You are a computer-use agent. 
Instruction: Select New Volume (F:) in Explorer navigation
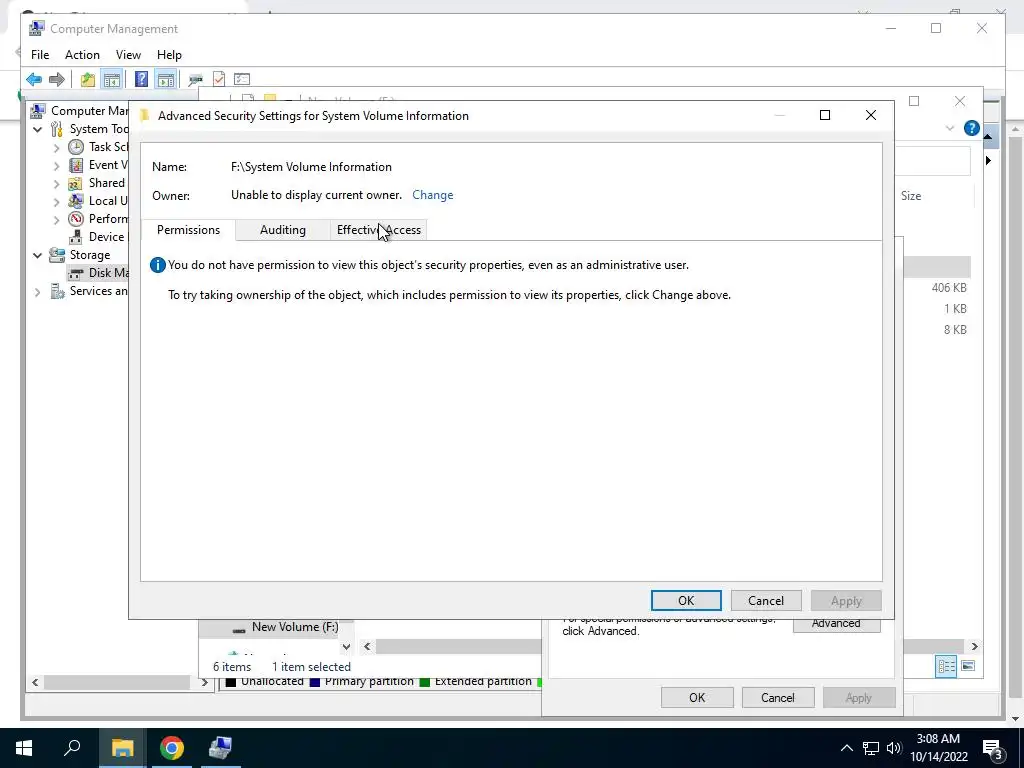tap(295, 627)
